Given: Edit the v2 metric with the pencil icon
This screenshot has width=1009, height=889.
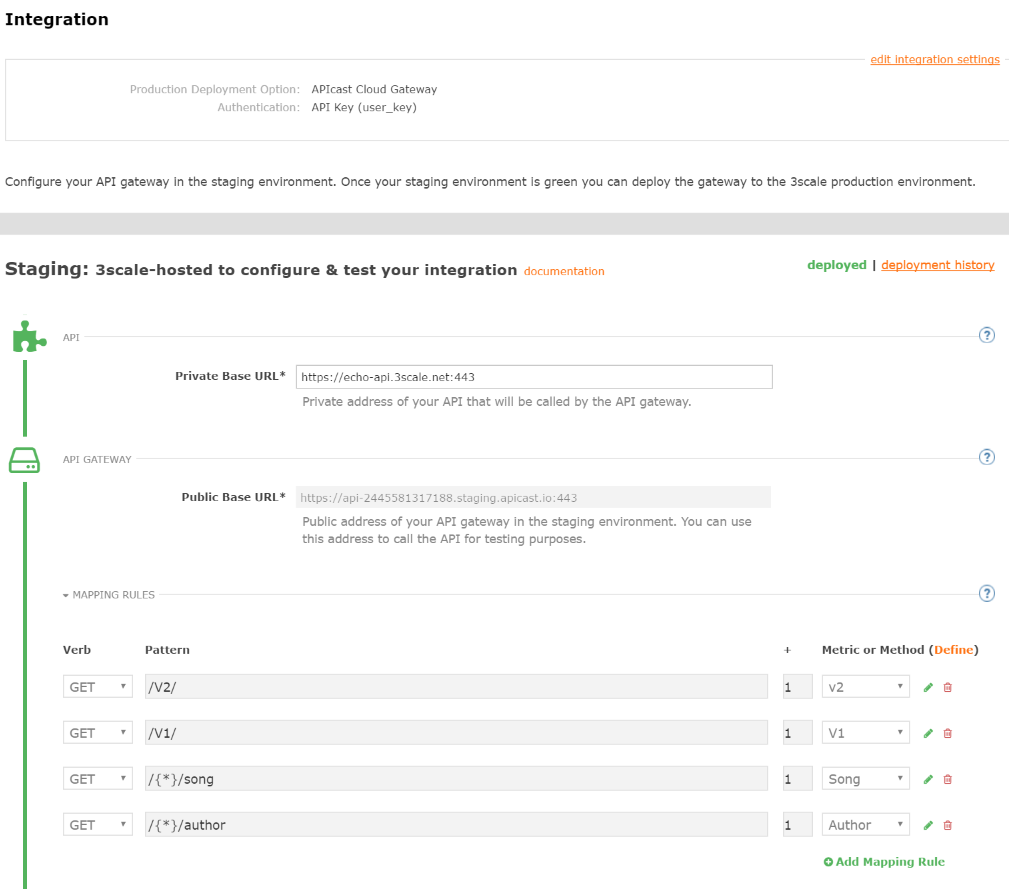Looking at the screenshot, I should point(926,686).
